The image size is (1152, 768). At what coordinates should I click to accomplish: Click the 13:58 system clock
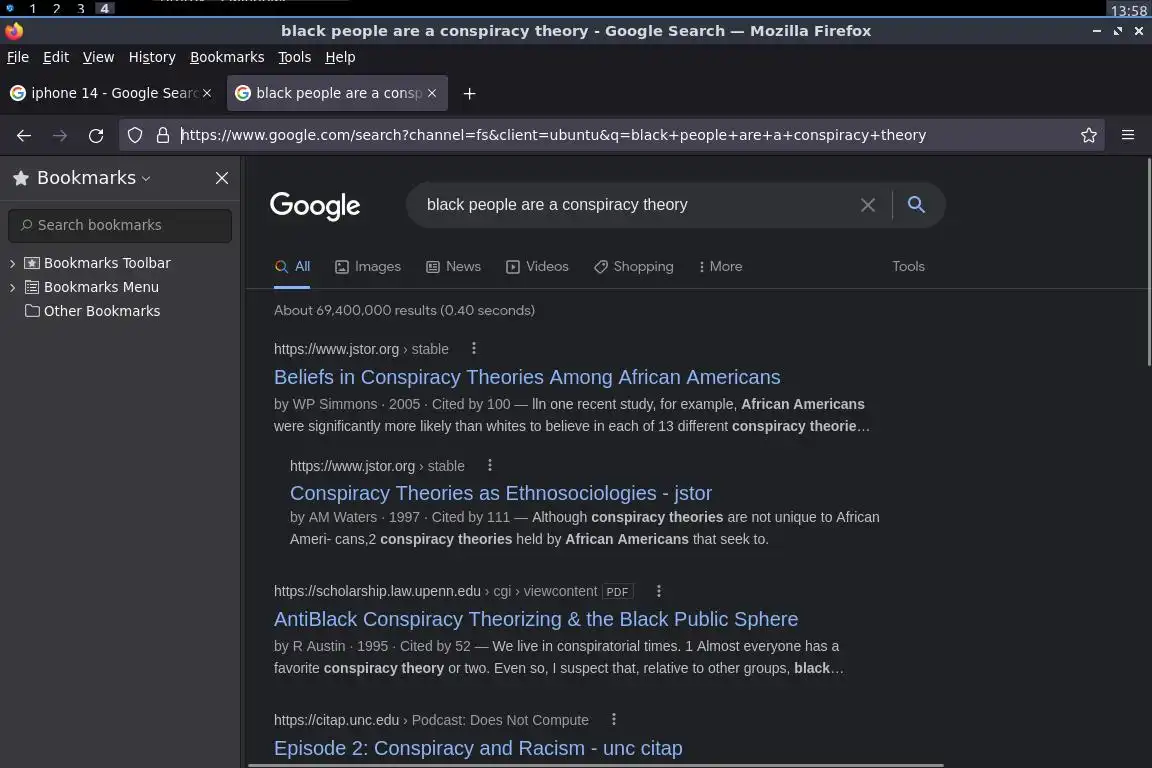pyautogui.click(x=1128, y=10)
